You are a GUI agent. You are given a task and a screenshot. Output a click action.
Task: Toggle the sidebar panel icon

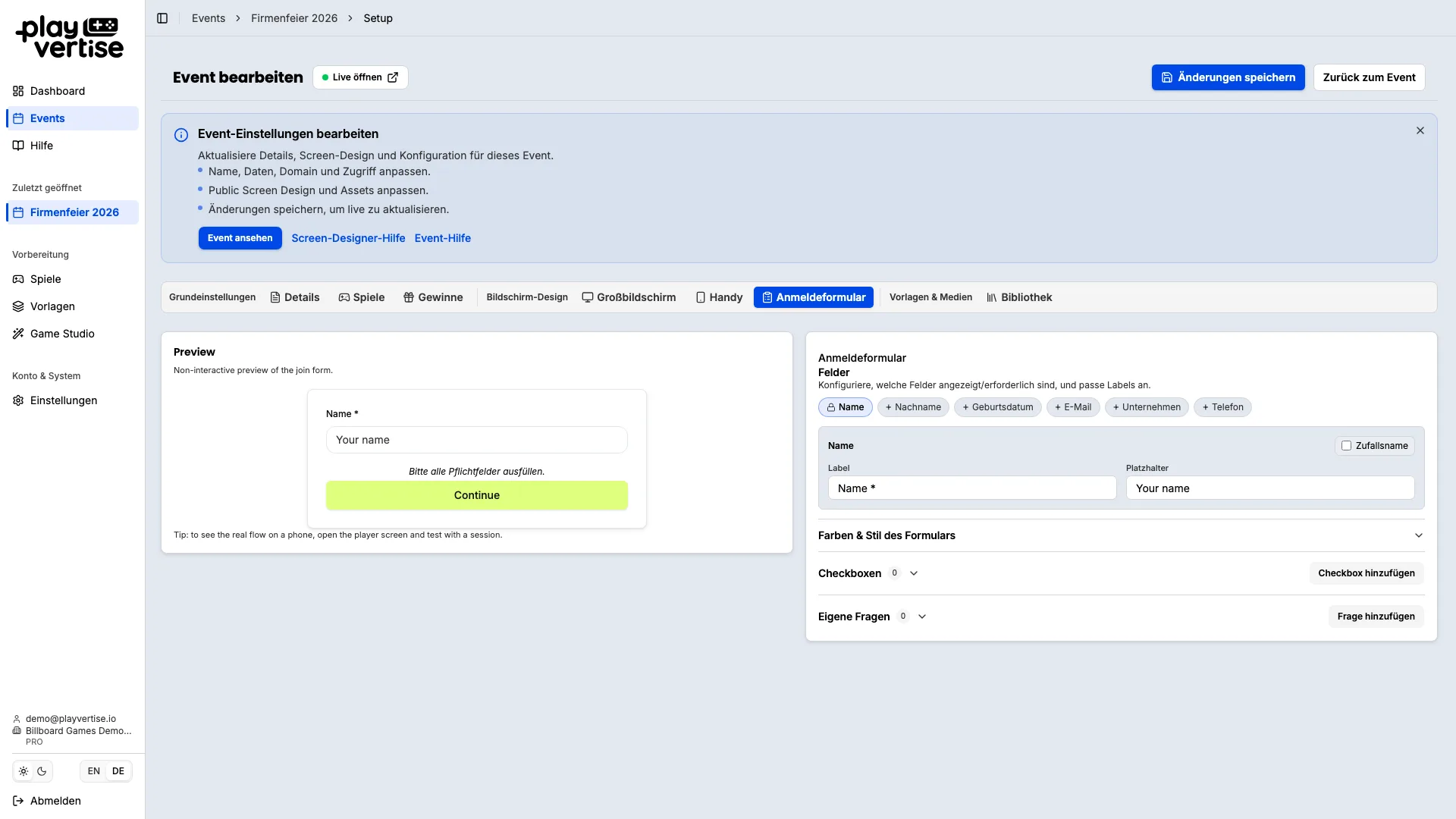tap(162, 18)
